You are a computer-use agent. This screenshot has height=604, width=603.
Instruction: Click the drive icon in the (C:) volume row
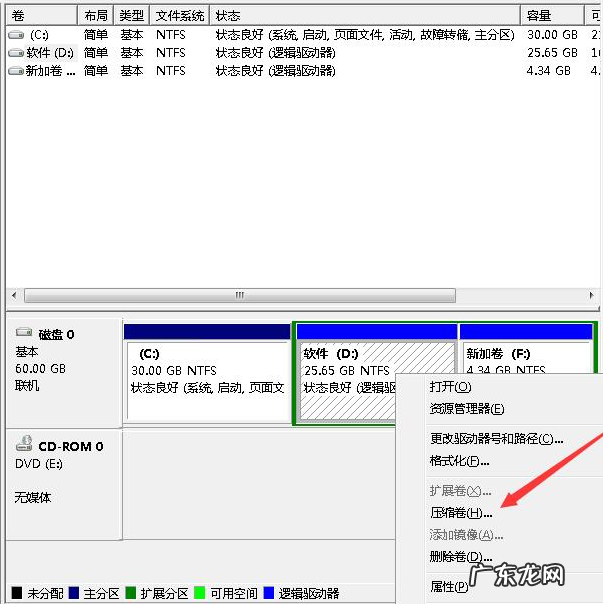16,35
